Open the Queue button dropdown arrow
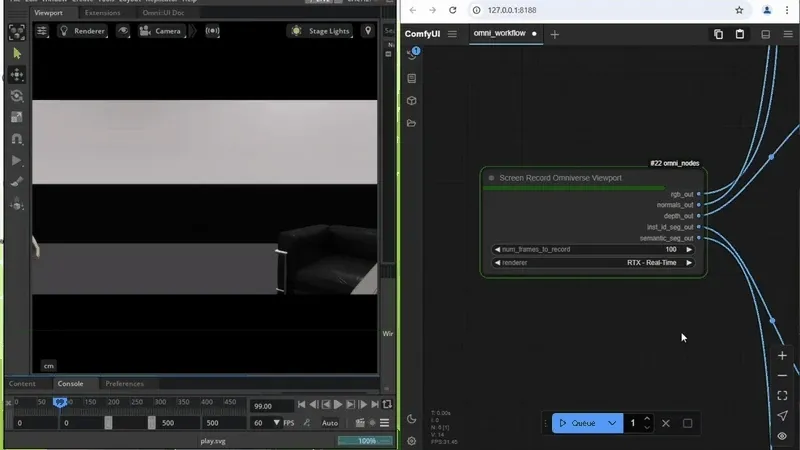This screenshot has width=800, height=450. (612, 423)
